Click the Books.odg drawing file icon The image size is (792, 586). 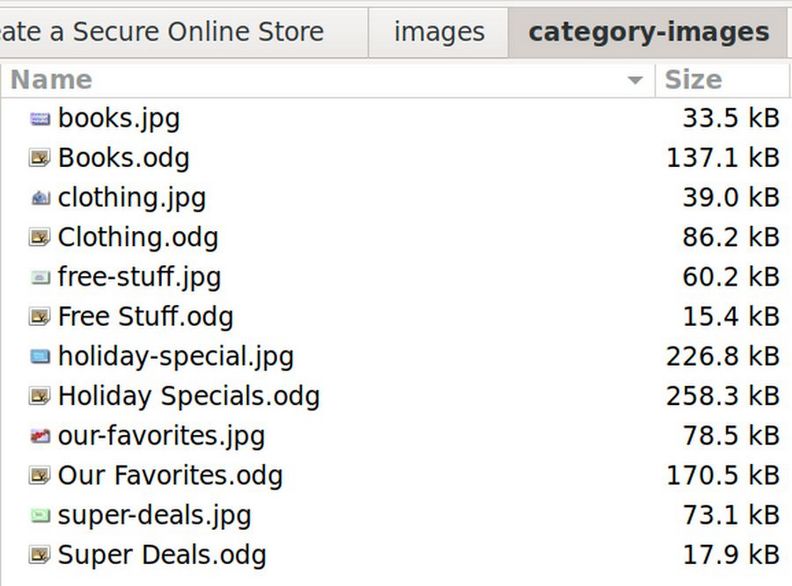click(x=40, y=158)
